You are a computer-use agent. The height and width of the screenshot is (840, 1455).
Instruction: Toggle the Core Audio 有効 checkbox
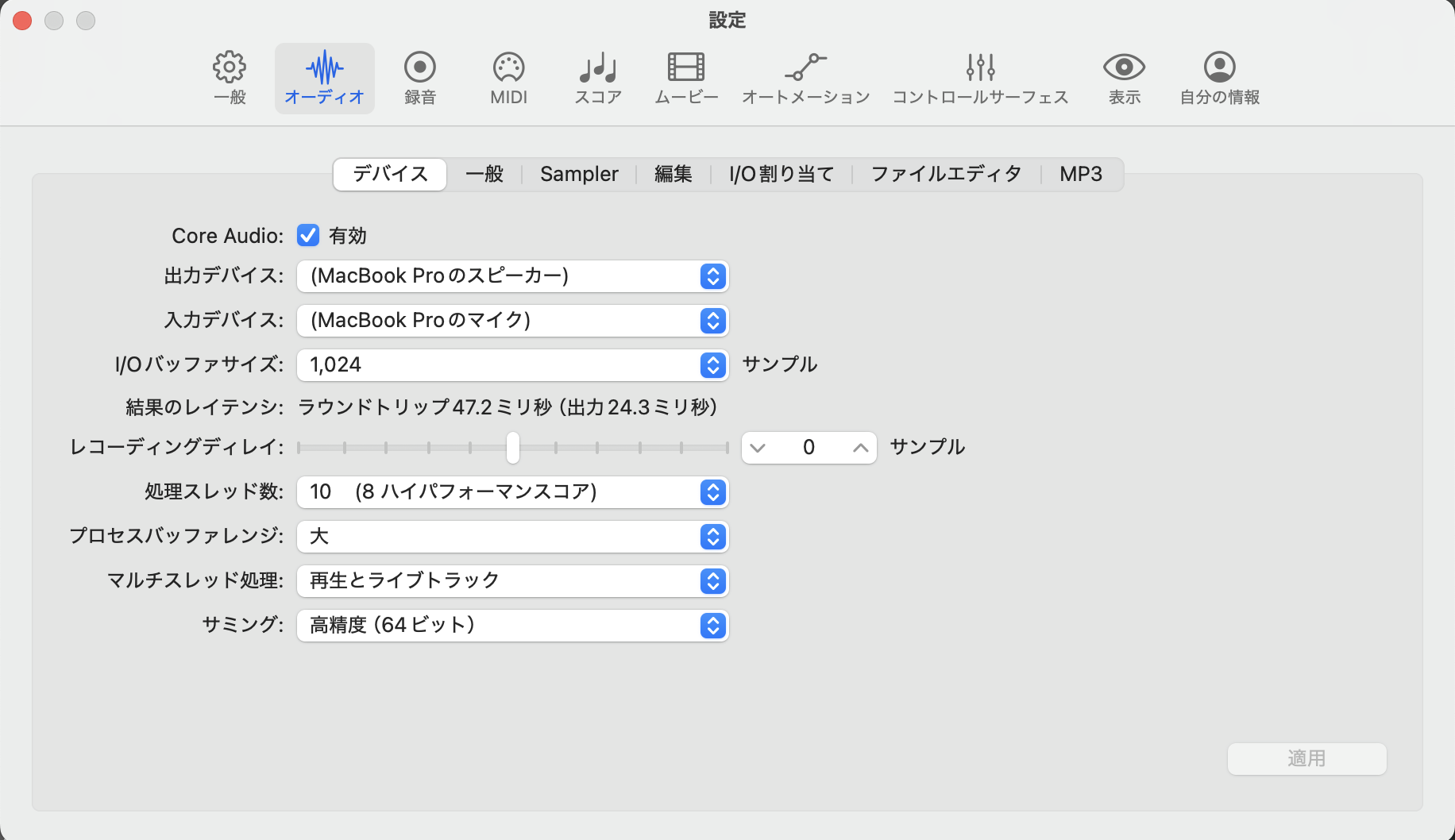pos(308,235)
